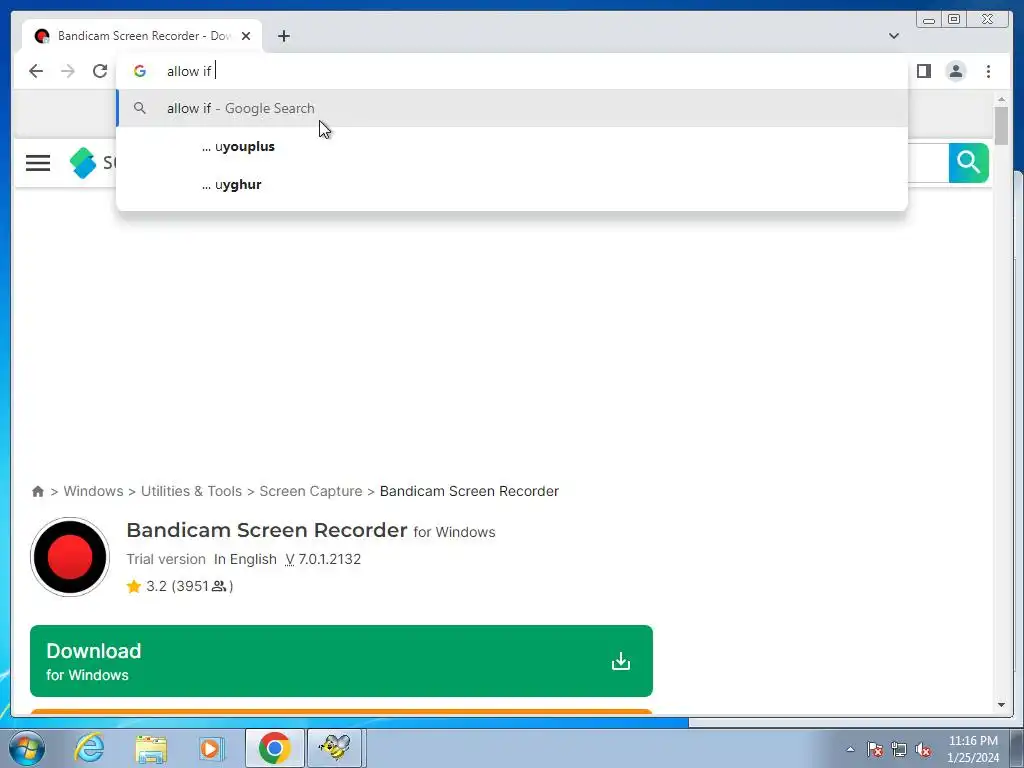This screenshot has height=768, width=1024.
Task: Click the vertical scrollbar thumb
Action: click(x=1001, y=125)
